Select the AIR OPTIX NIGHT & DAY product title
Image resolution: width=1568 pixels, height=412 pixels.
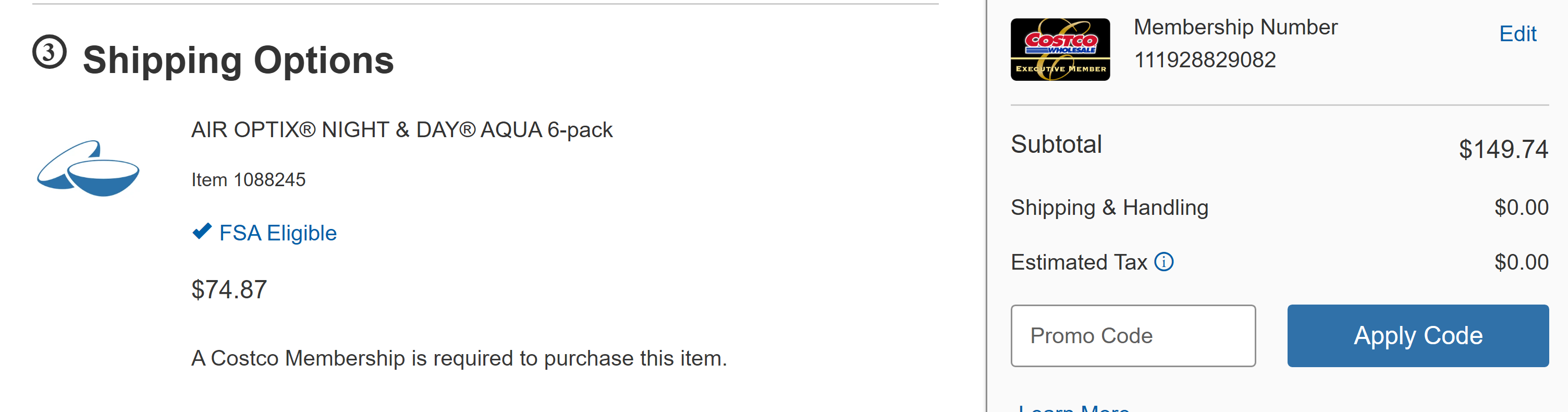coord(402,130)
